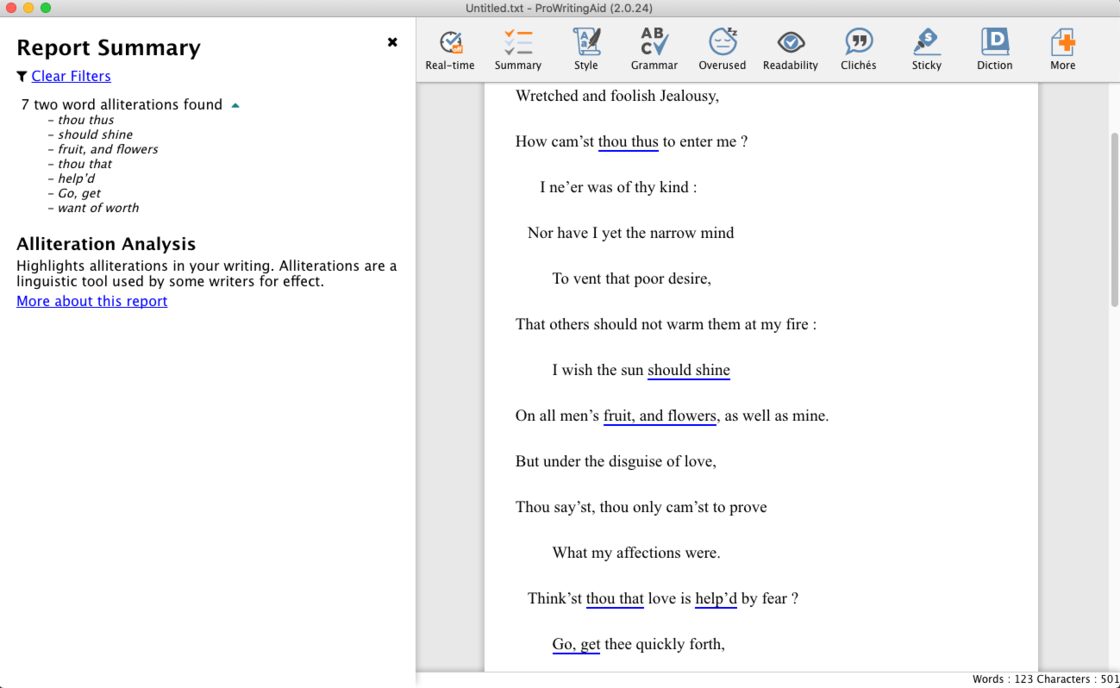This screenshot has width=1120, height=688.
Task: Select 'fruit, and flowers' in the list
Action: (x=108, y=149)
